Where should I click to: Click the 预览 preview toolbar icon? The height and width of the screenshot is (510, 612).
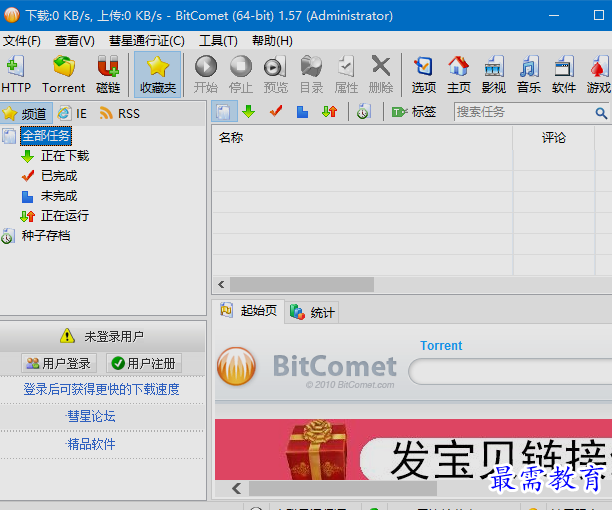tap(276, 75)
